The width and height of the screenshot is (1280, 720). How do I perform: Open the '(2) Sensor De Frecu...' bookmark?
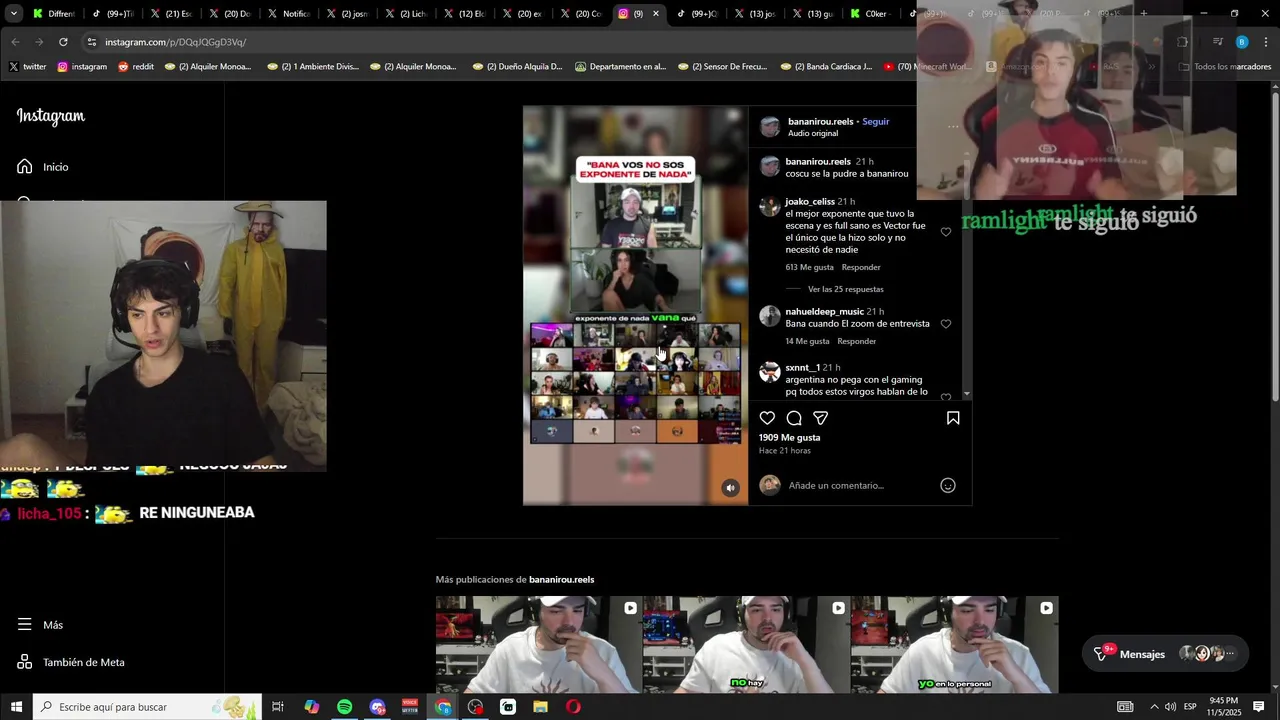[x=723, y=67]
